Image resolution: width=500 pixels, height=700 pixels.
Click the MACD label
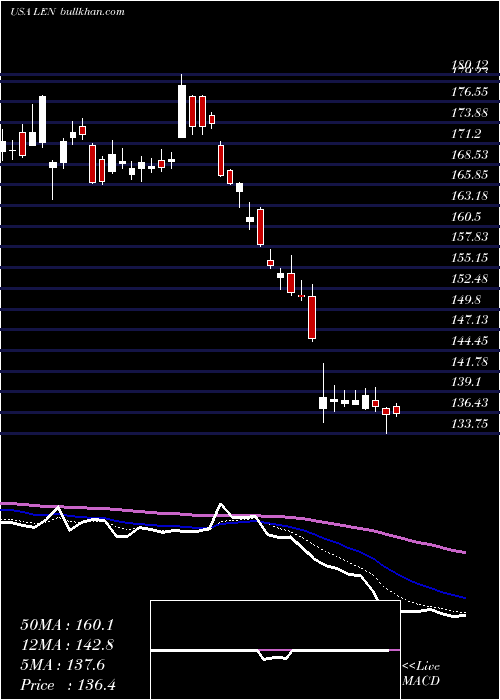tap(421, 681)
